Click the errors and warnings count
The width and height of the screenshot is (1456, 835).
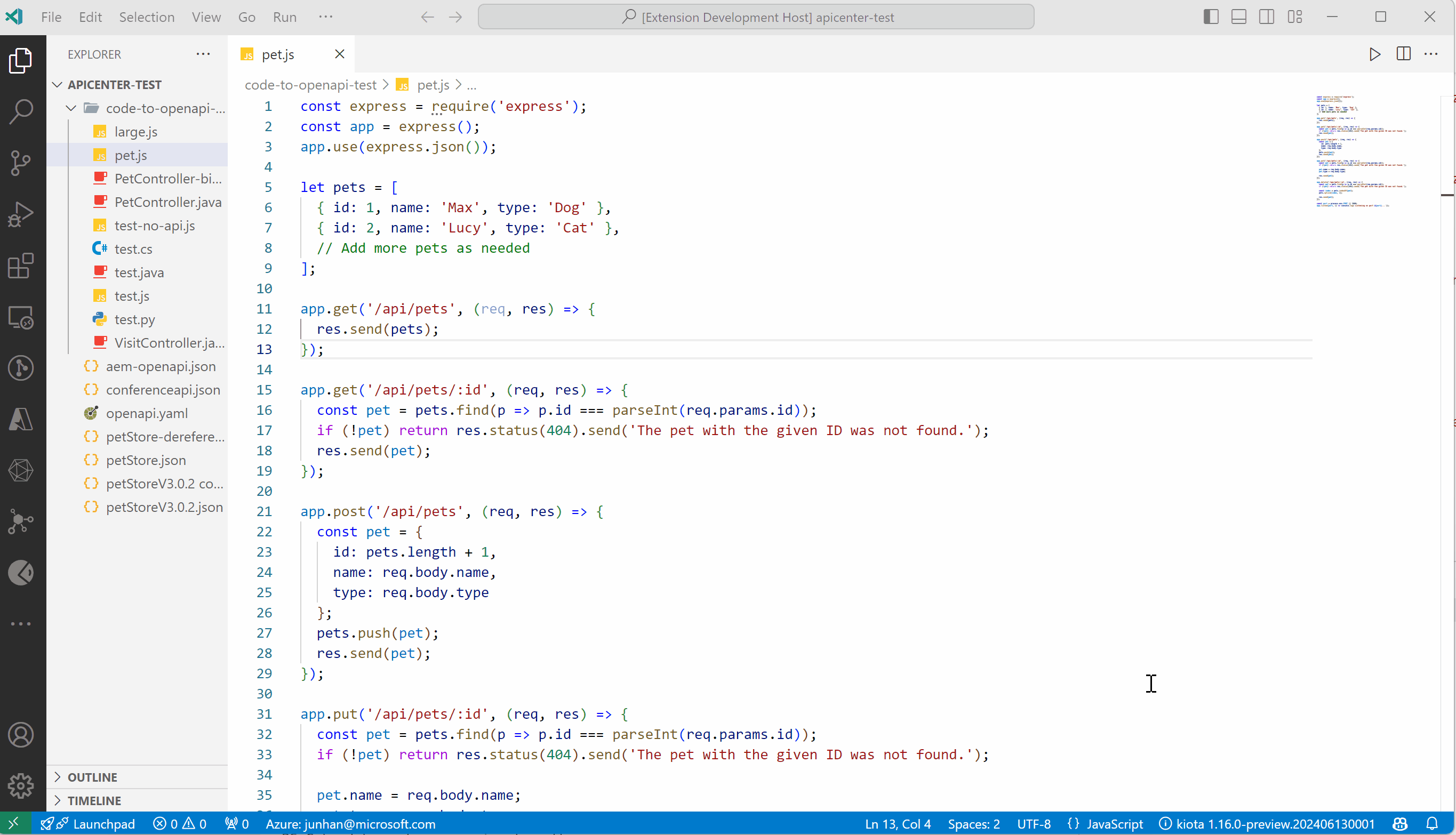click(x=180, y=823)
